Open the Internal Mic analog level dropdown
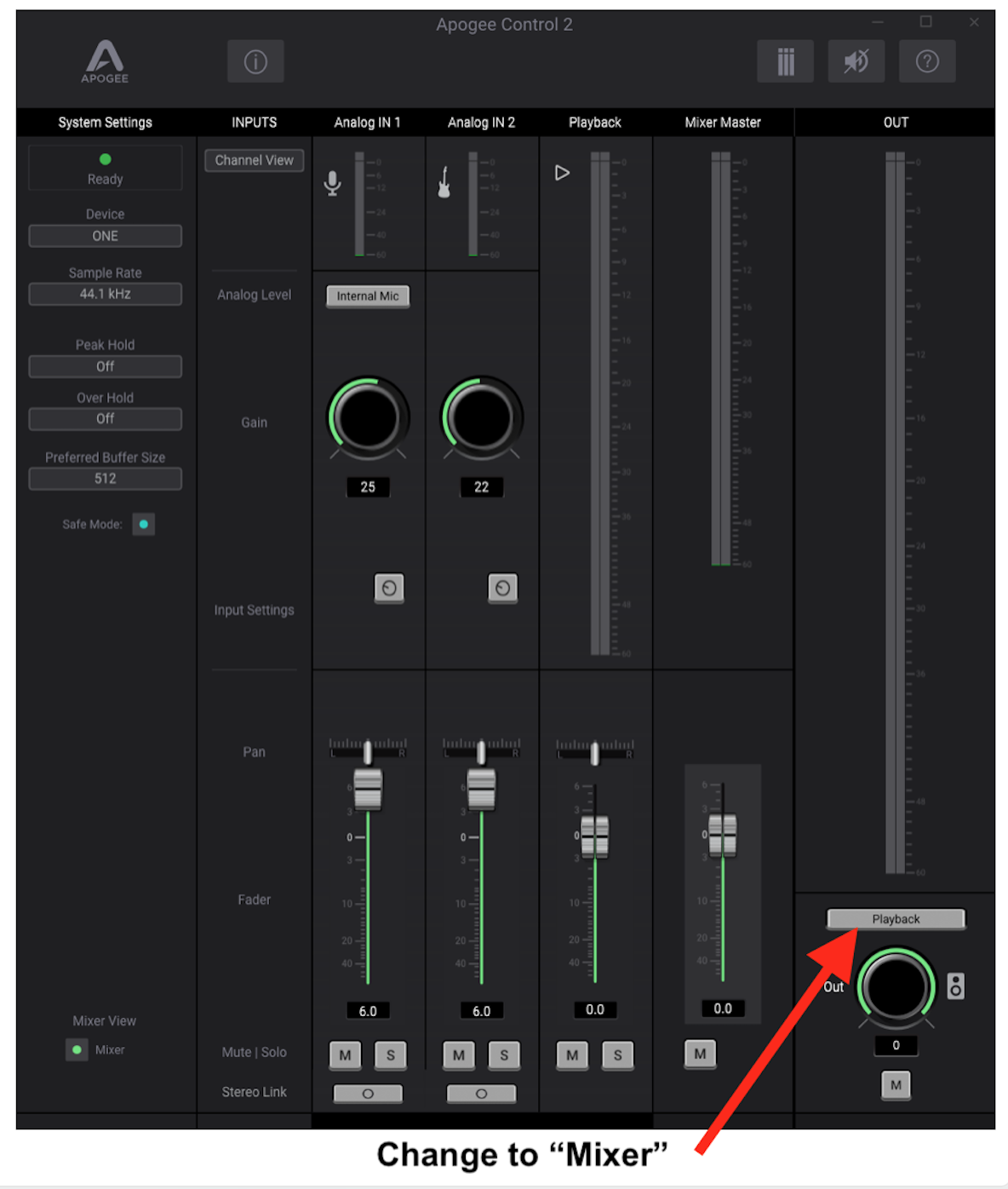 point(368,296)
